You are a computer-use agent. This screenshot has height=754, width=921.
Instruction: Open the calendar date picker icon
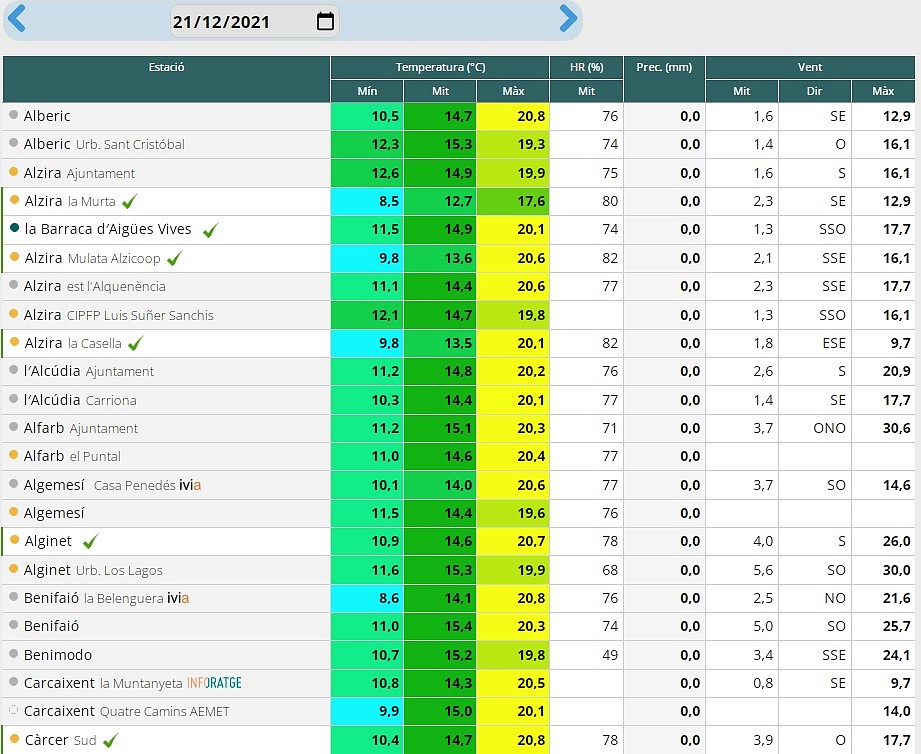tap(325, 21)
